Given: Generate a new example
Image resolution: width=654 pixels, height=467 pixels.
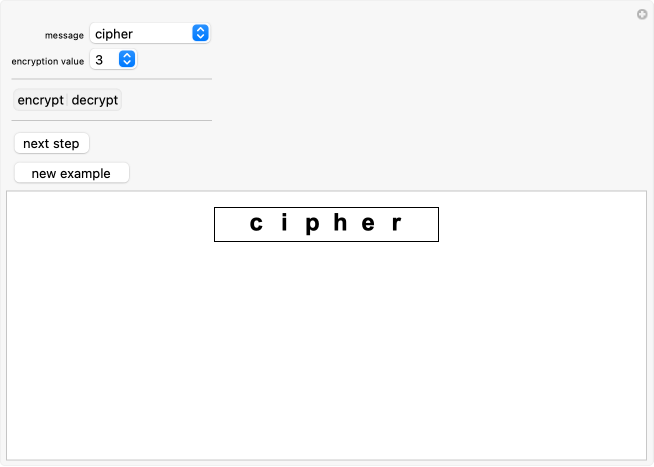Looking at the screenshot, I should pos(71,173).
